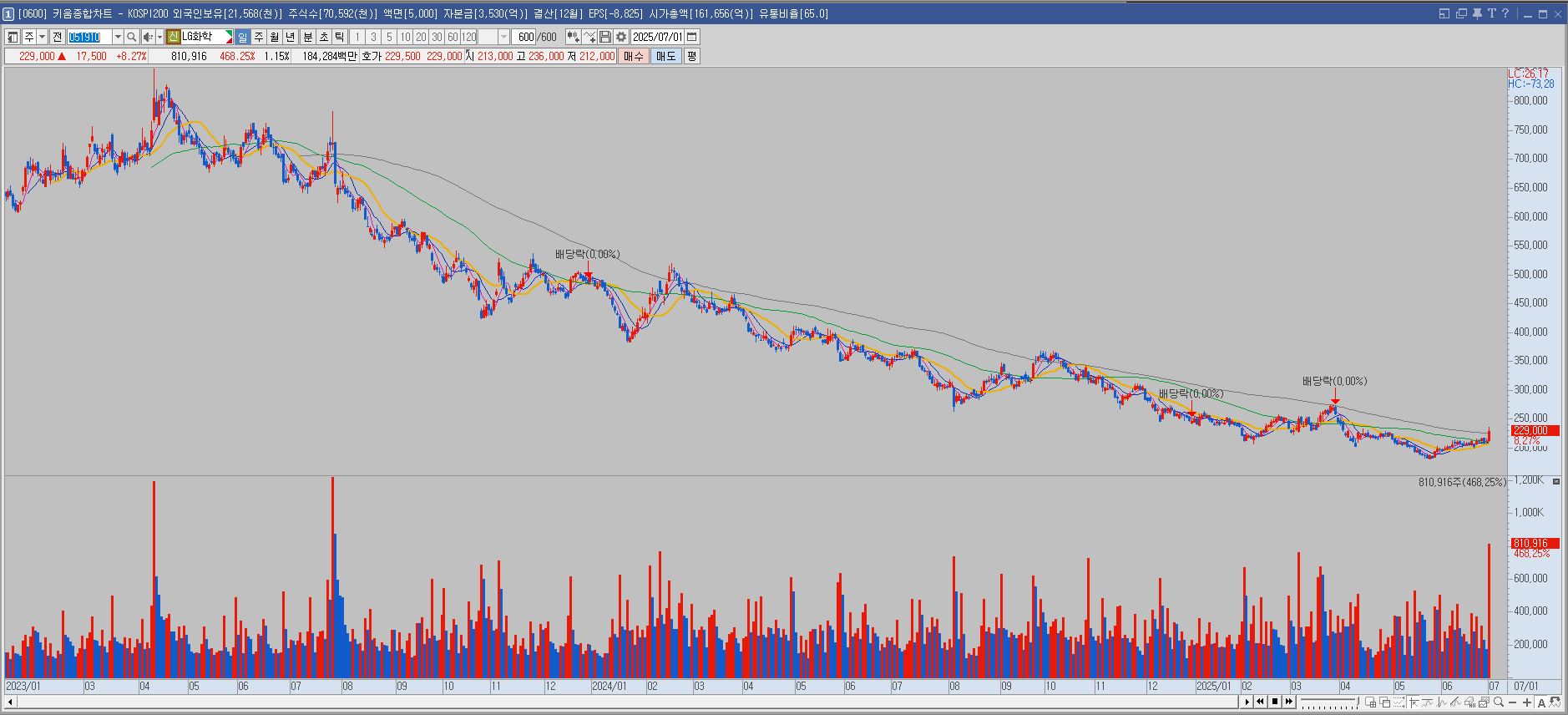Collapse volume panel via its small corner button

[x=1555, y=481]
